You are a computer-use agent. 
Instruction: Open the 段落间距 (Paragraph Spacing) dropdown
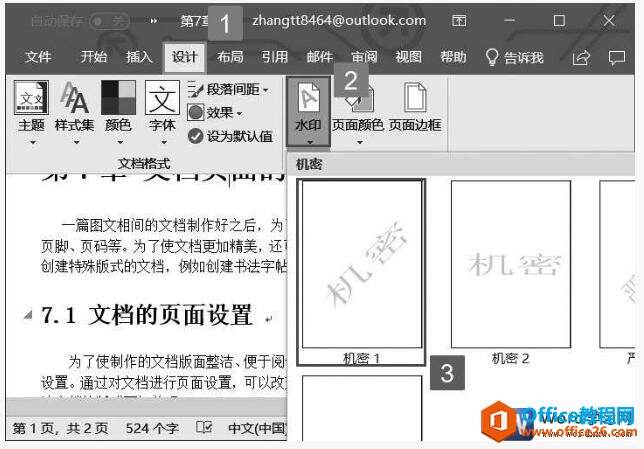[x=228, y=89]
